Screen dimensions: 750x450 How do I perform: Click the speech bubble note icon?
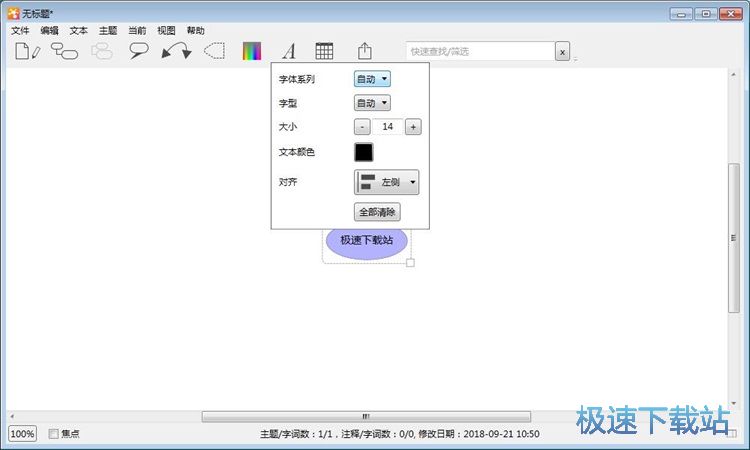point(139,51)
